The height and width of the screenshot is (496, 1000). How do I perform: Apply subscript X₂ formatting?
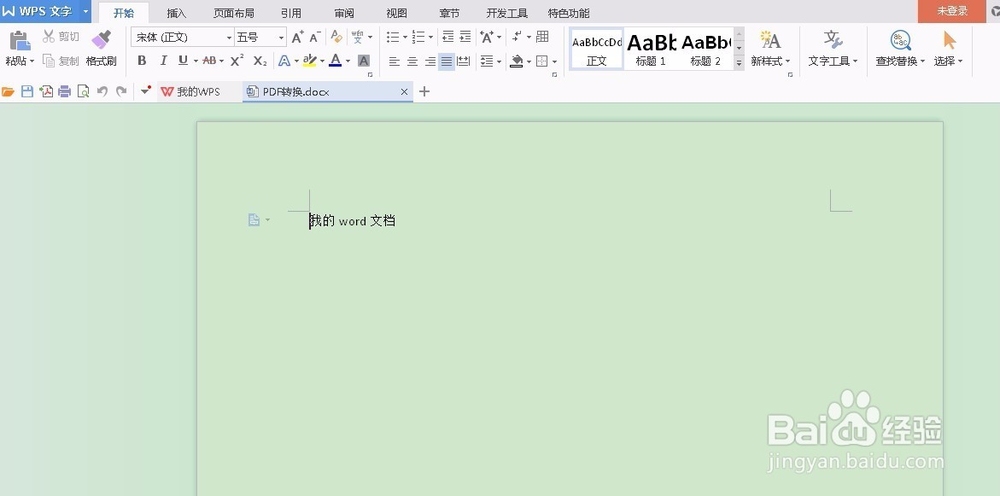[x=260, y=61]
